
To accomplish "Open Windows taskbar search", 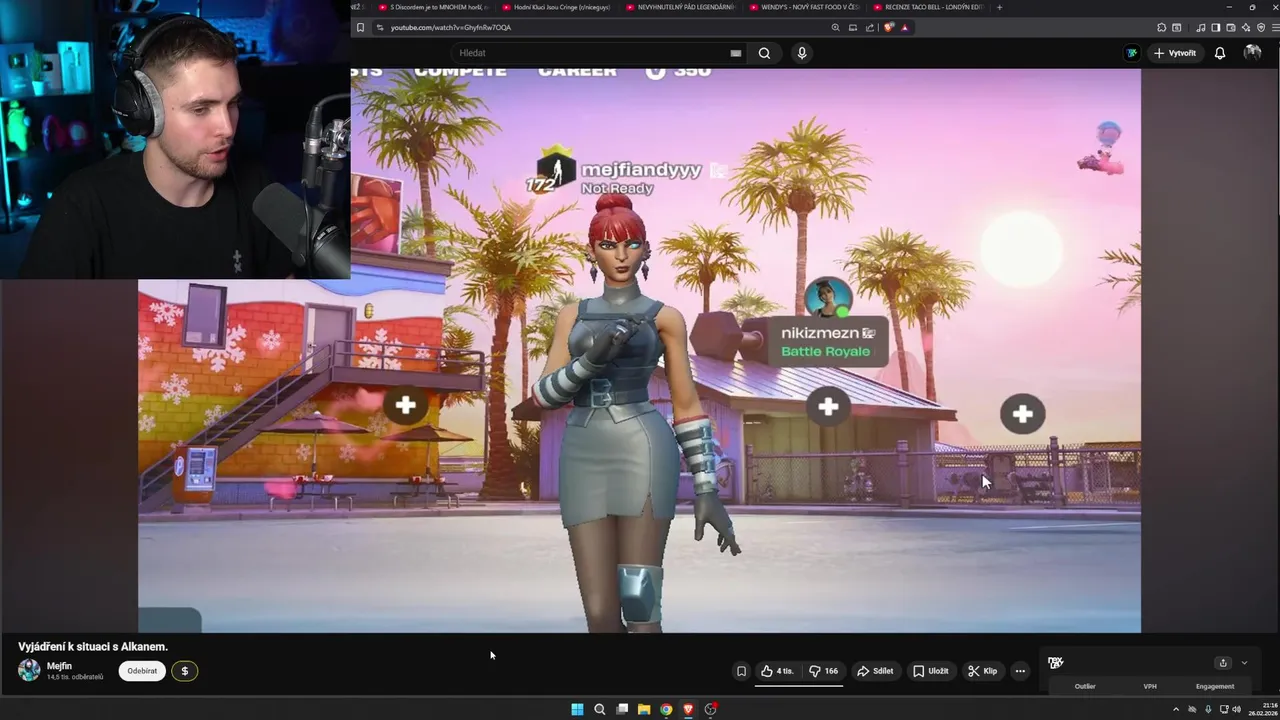I will click(600, 709).
